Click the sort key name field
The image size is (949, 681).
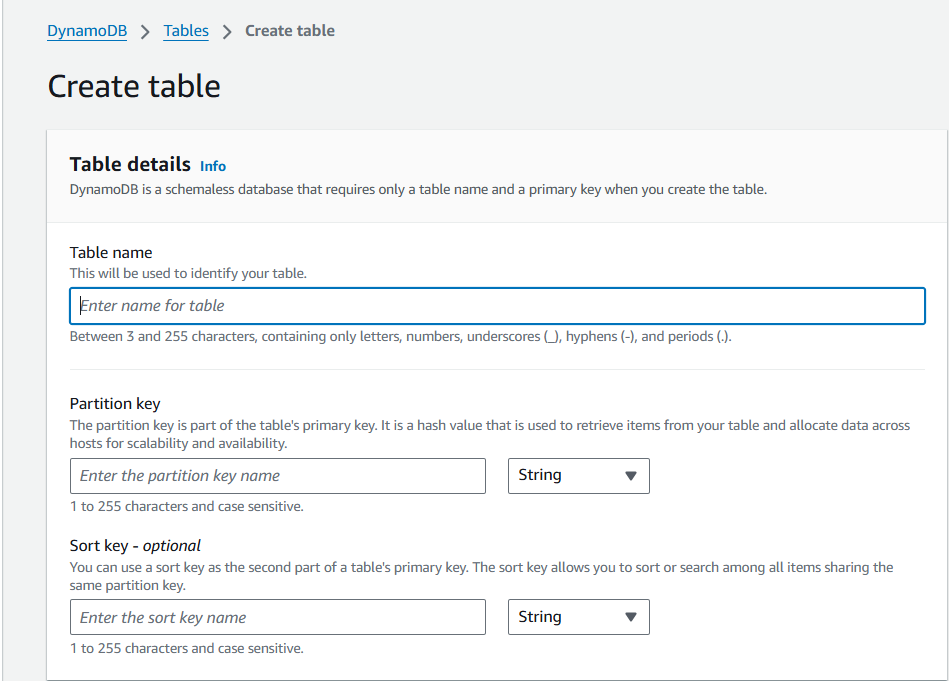click(277, 618)
